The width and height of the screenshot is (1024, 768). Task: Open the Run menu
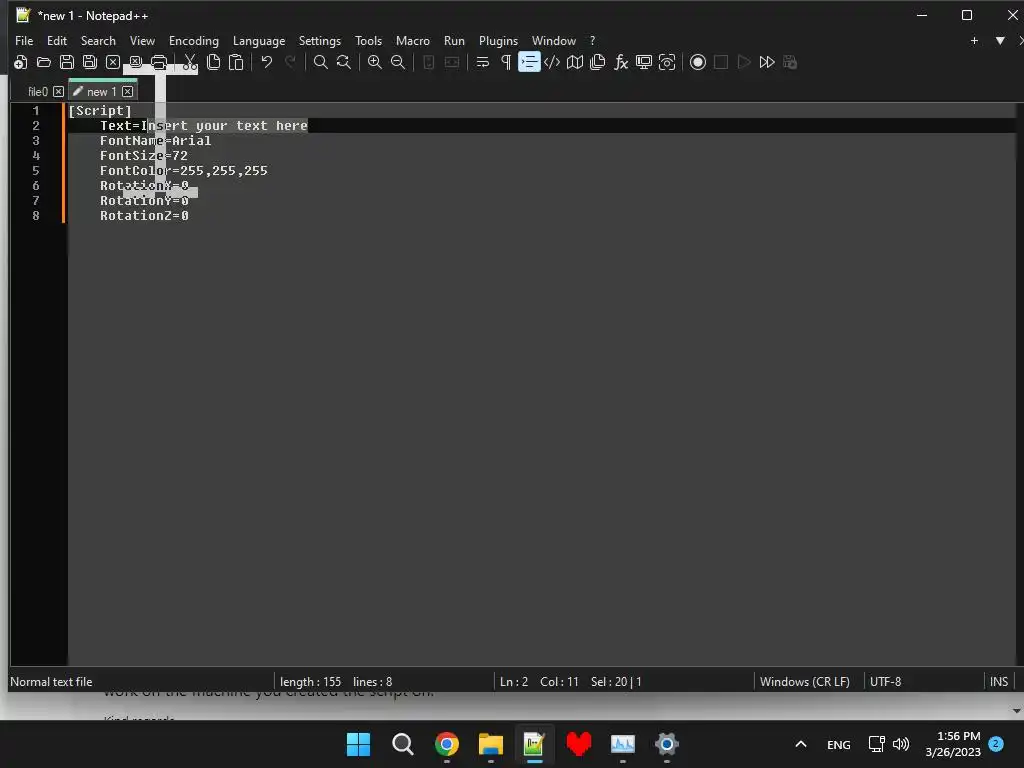click(x=454, y=40)
